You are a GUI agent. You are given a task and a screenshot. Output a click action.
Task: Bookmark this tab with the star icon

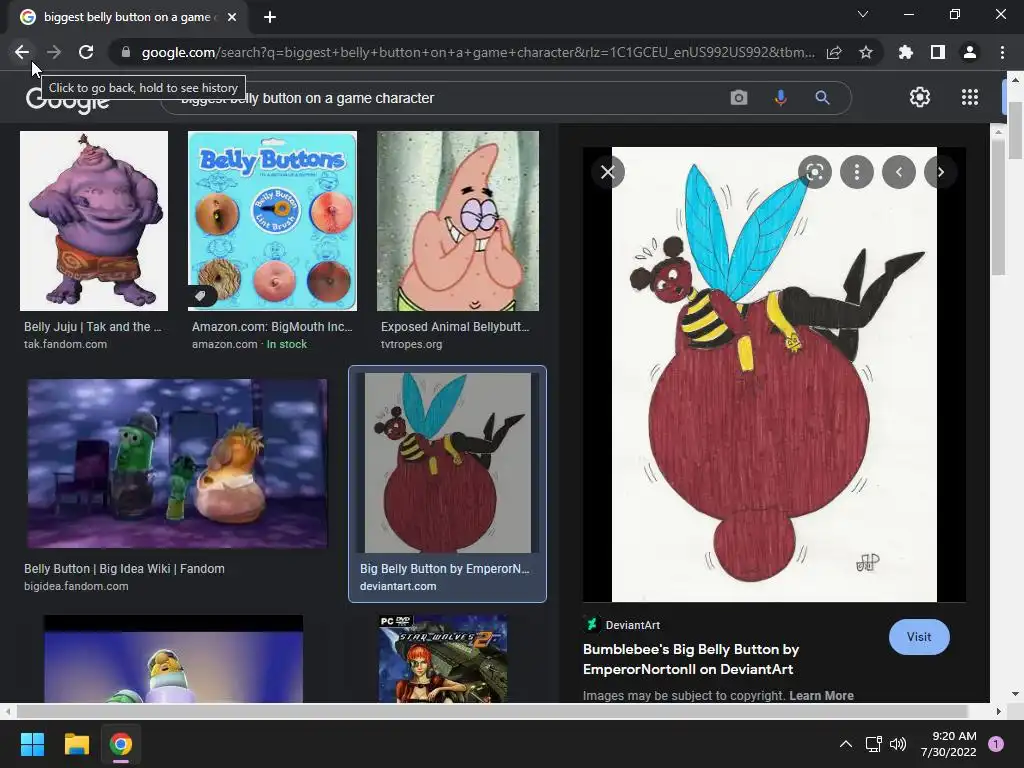pyautogui.click(x=866, y=52)
